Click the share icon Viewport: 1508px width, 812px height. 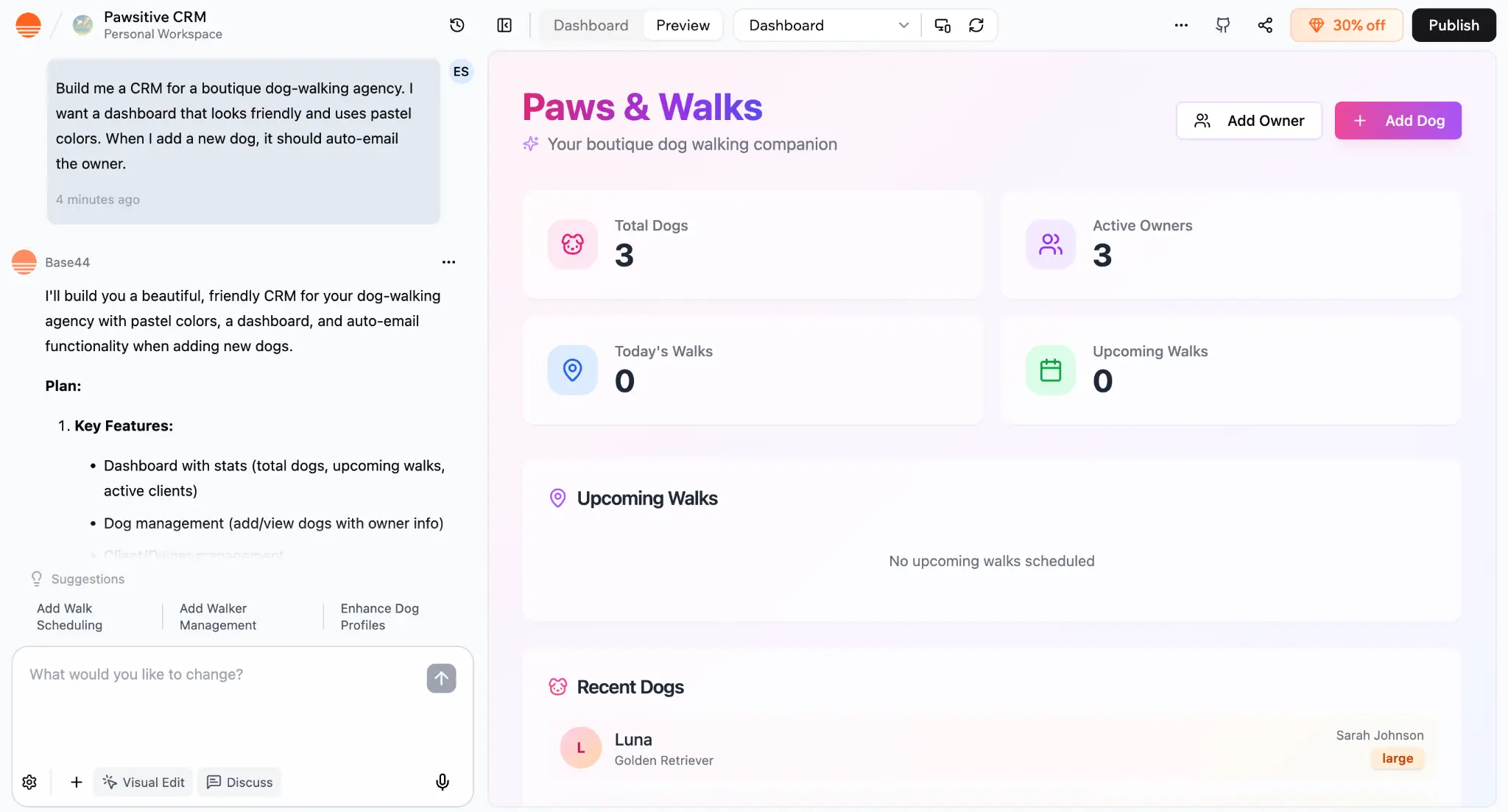(1265, 25)
